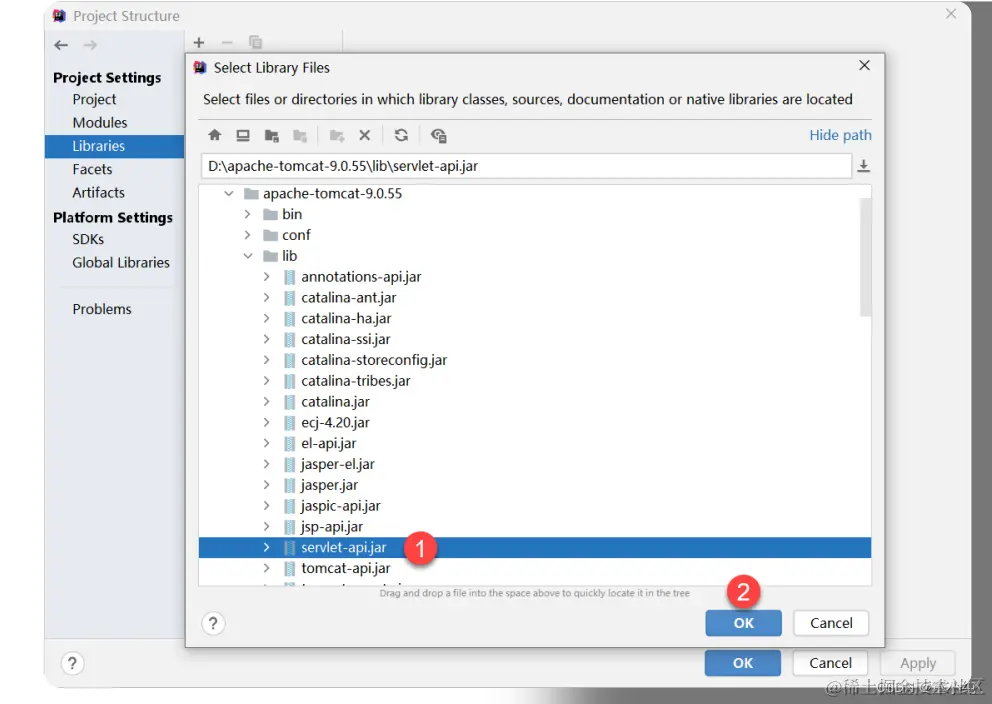Expand ecj-4.20.jar node

point(266,423)
